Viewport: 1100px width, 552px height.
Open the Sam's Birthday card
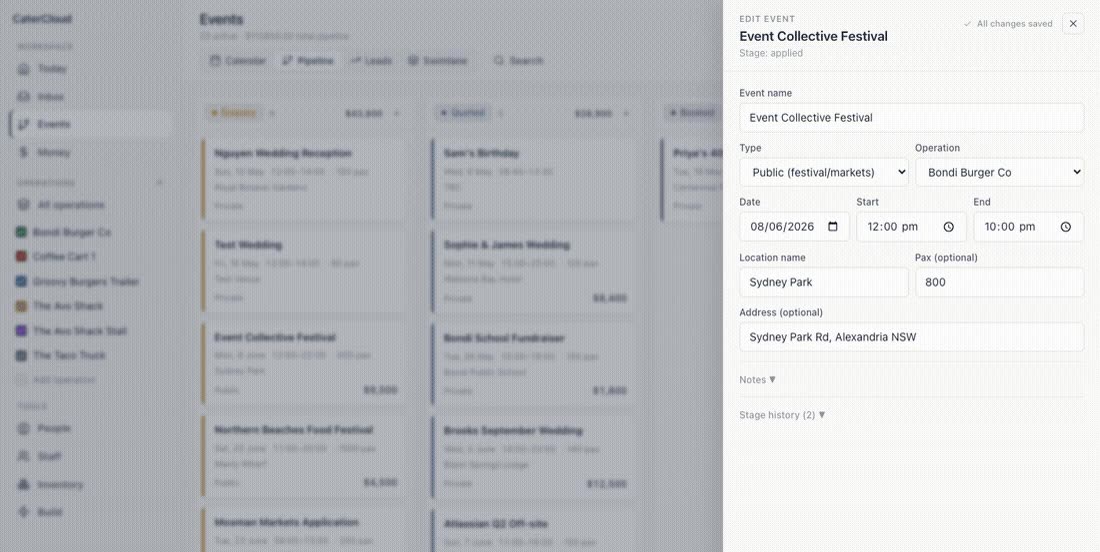[532, 179]
